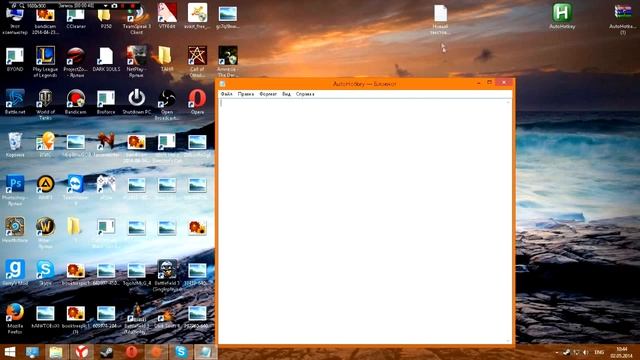Maximize the AutoHotkey Notepad window
The height and width of the screenshot is (360, 640).
(x=489, y=83)
